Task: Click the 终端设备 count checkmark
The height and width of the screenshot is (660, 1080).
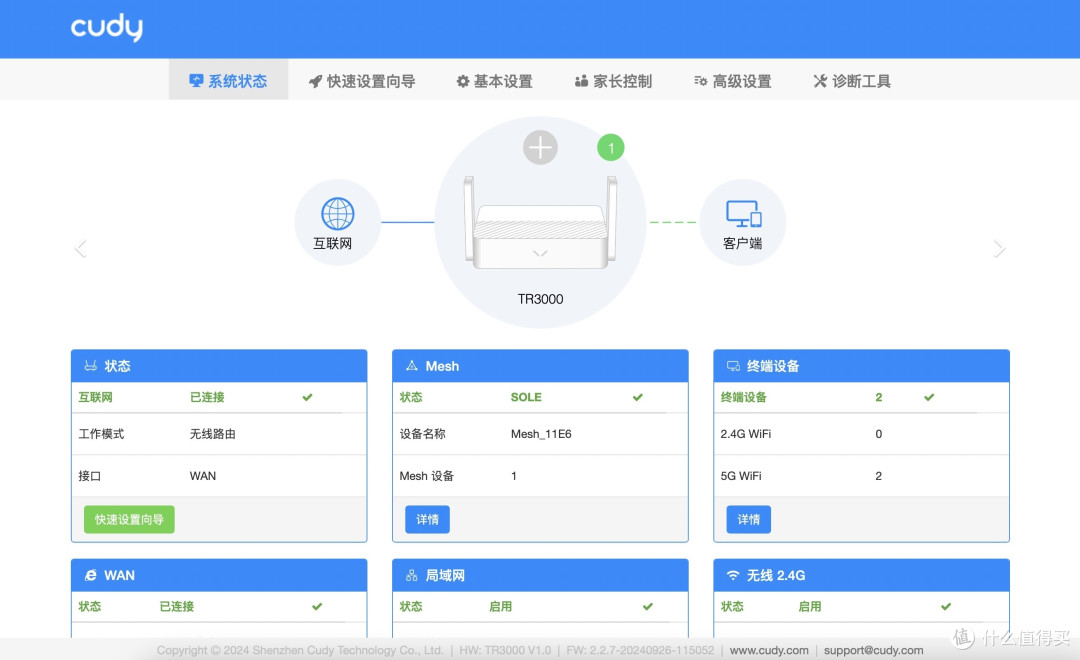Action: (x=929, y=397)
